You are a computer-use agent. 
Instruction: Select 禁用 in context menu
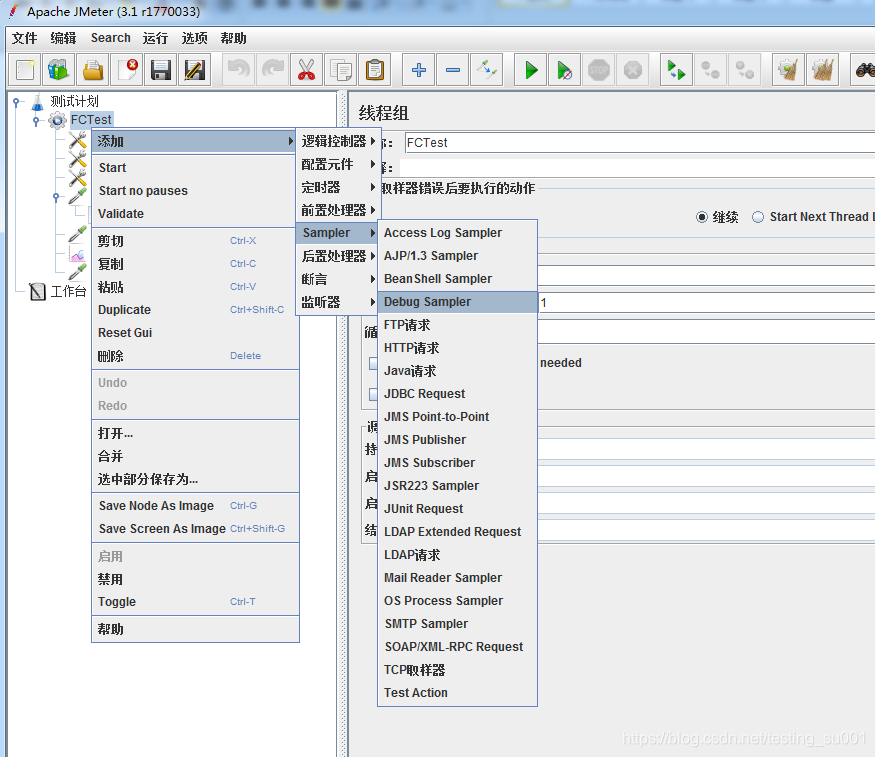(195, 579)
